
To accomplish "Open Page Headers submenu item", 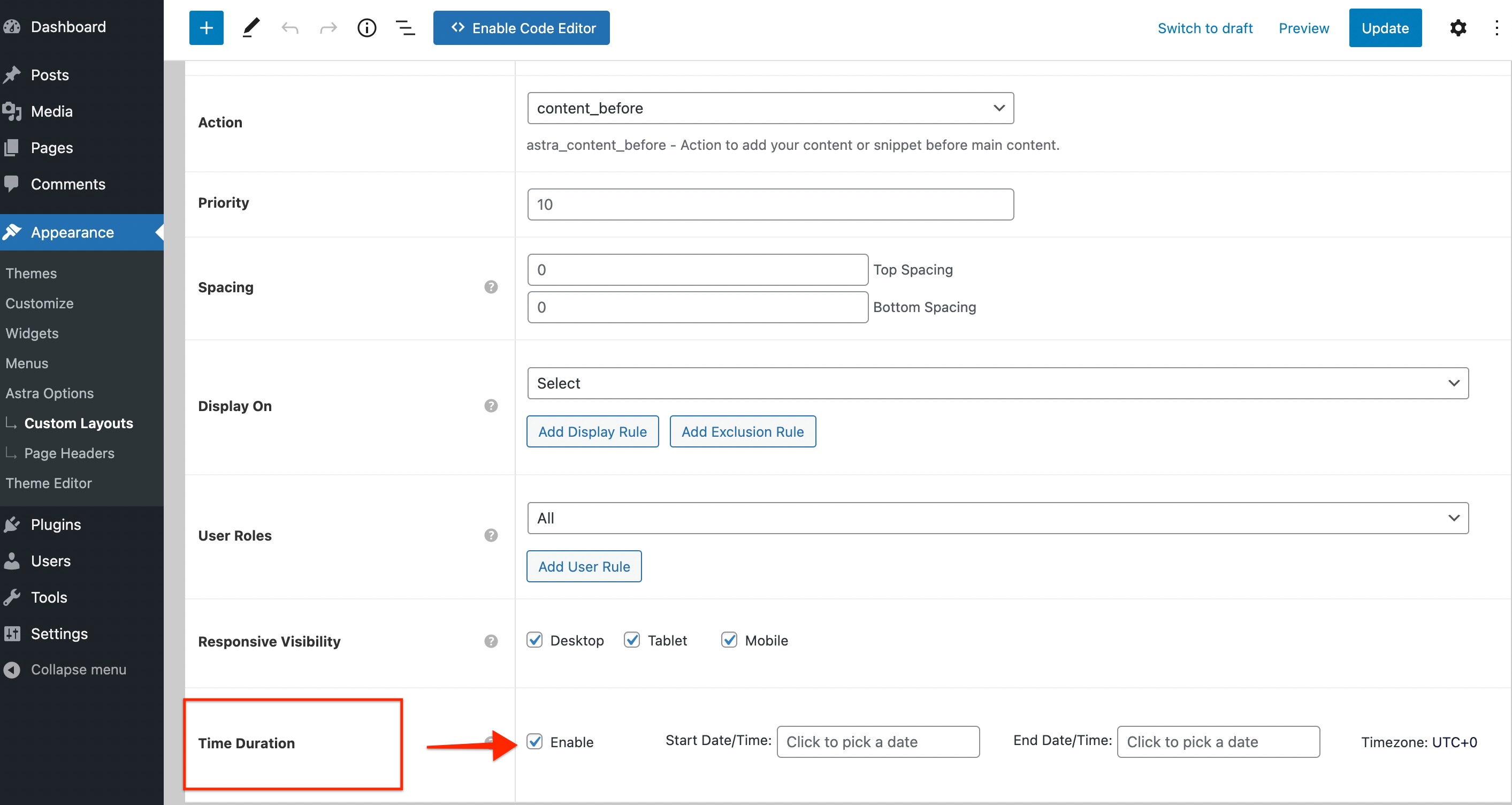I will point(69,453).
